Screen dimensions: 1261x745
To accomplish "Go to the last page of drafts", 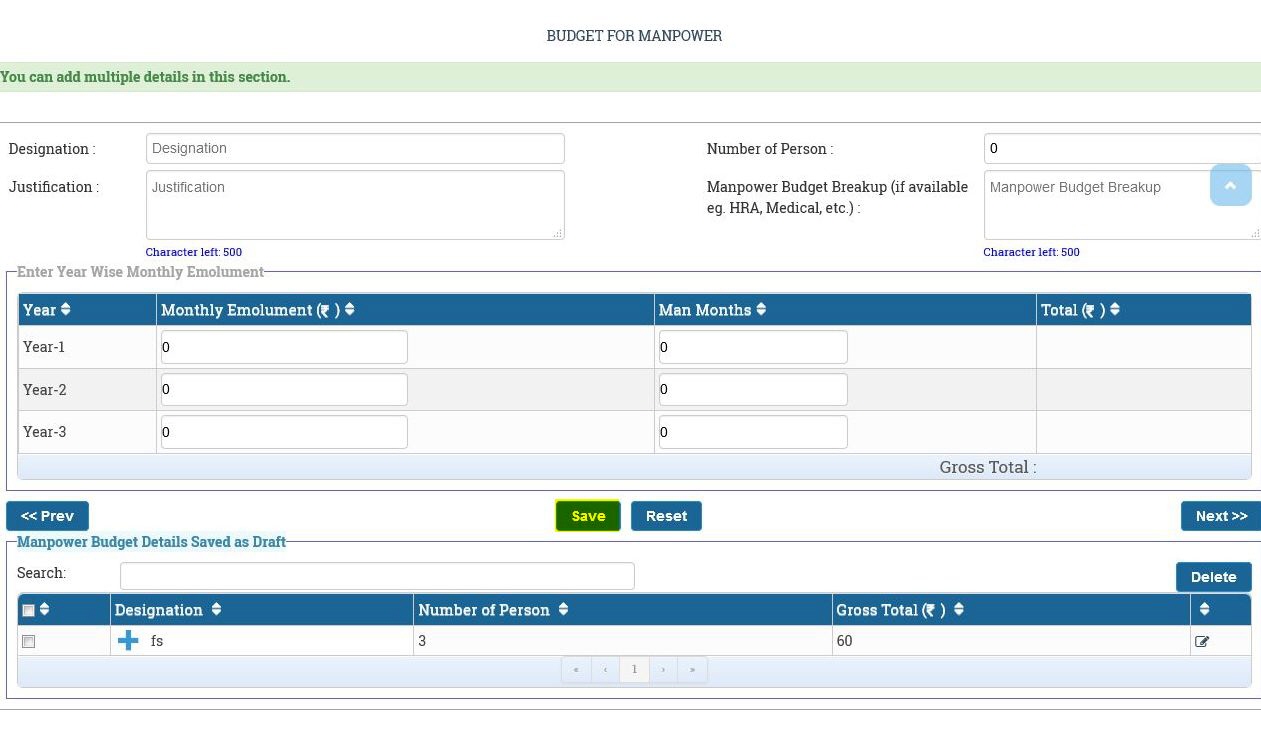I will (x=692, y=670).
